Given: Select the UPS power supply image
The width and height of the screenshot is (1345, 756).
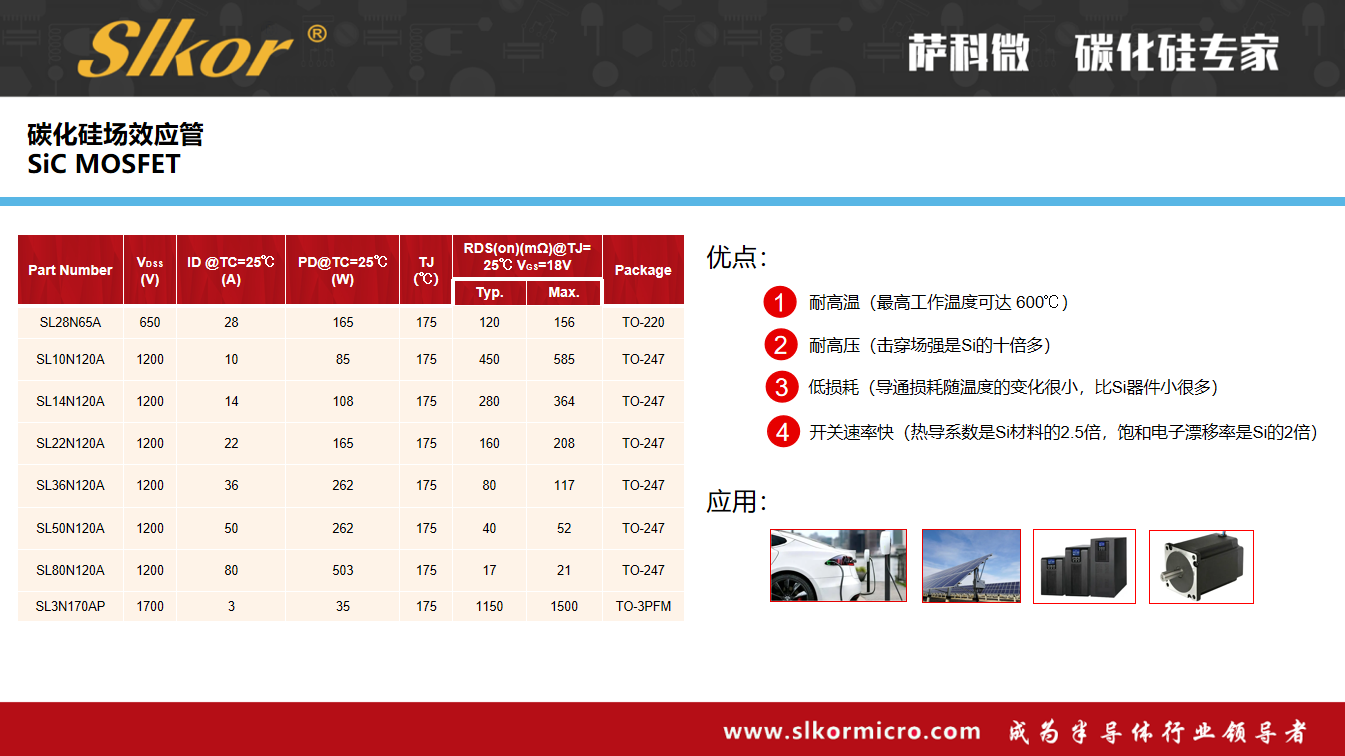Looking at the screenshot, I should pos(1084,566).
